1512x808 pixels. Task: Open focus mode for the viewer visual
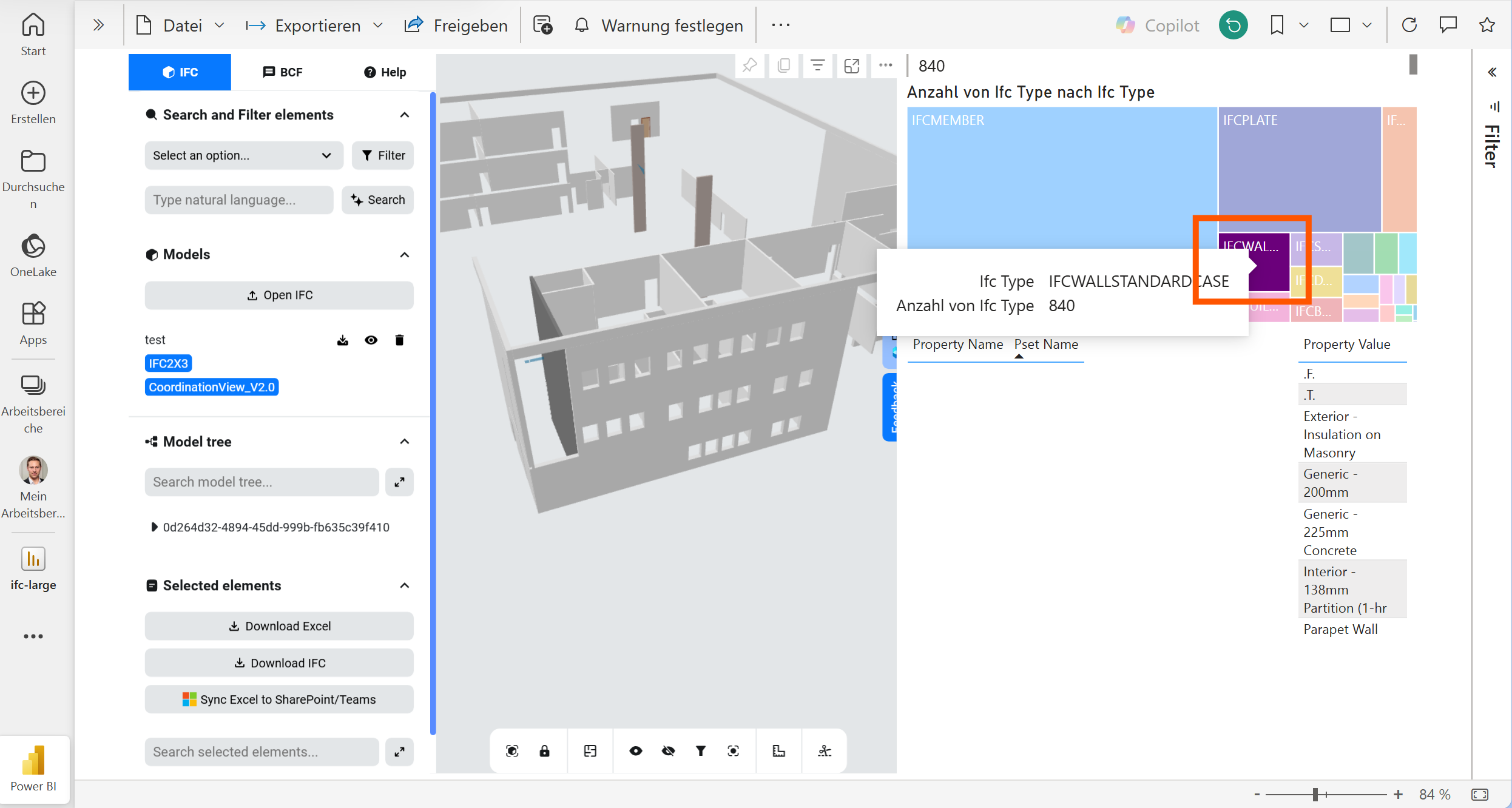tap(852, 66)
